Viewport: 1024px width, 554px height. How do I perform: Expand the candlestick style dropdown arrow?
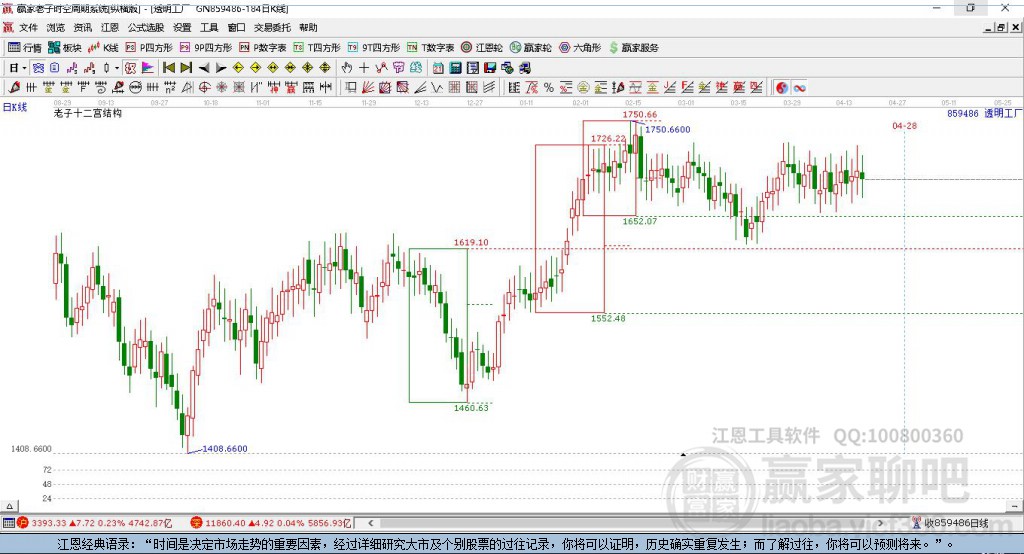click(x=117, y=68)
